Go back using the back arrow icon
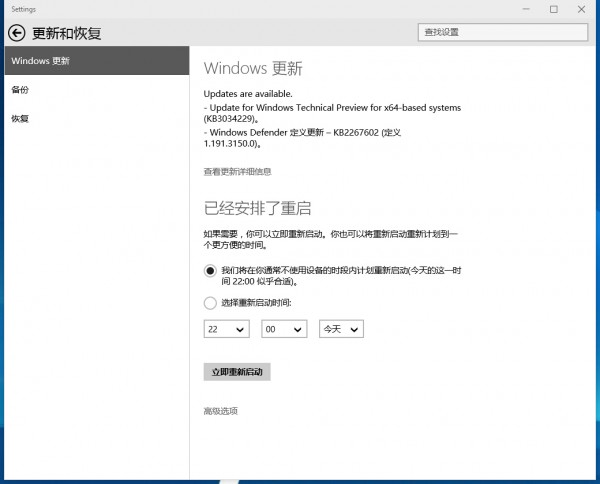 coord(16,33)
